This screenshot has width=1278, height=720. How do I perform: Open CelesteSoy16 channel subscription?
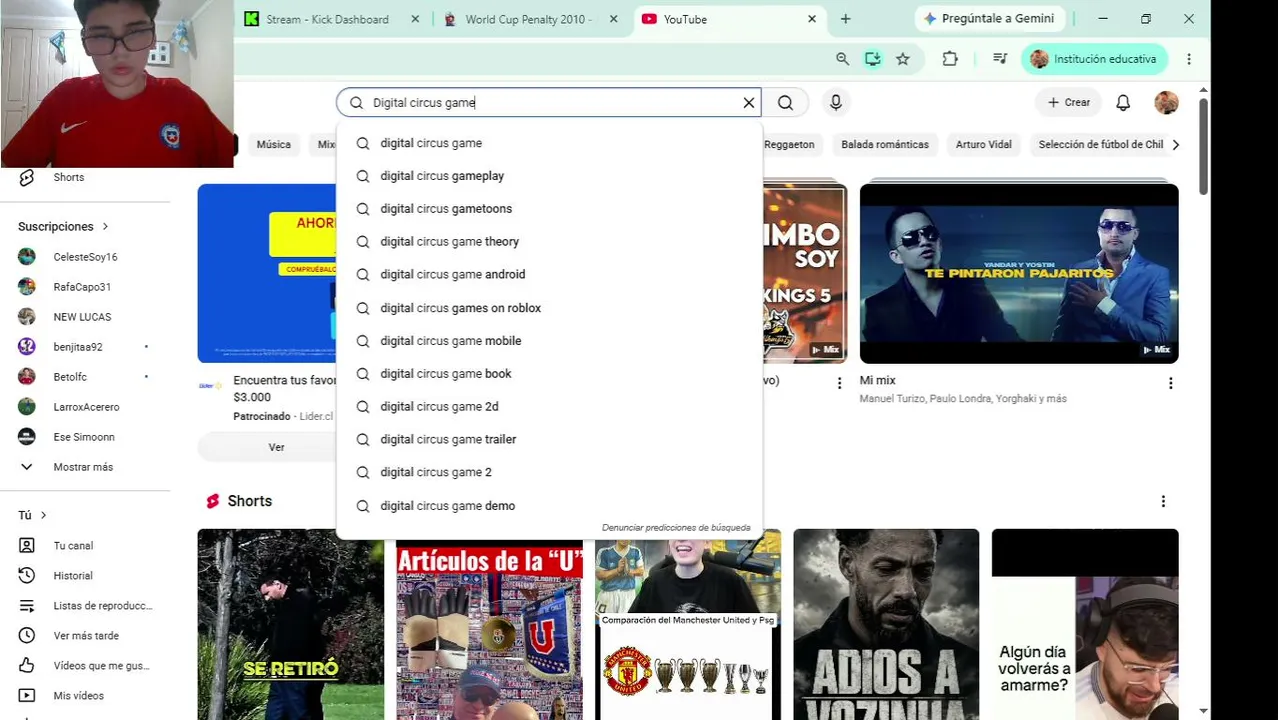[85, 257]
